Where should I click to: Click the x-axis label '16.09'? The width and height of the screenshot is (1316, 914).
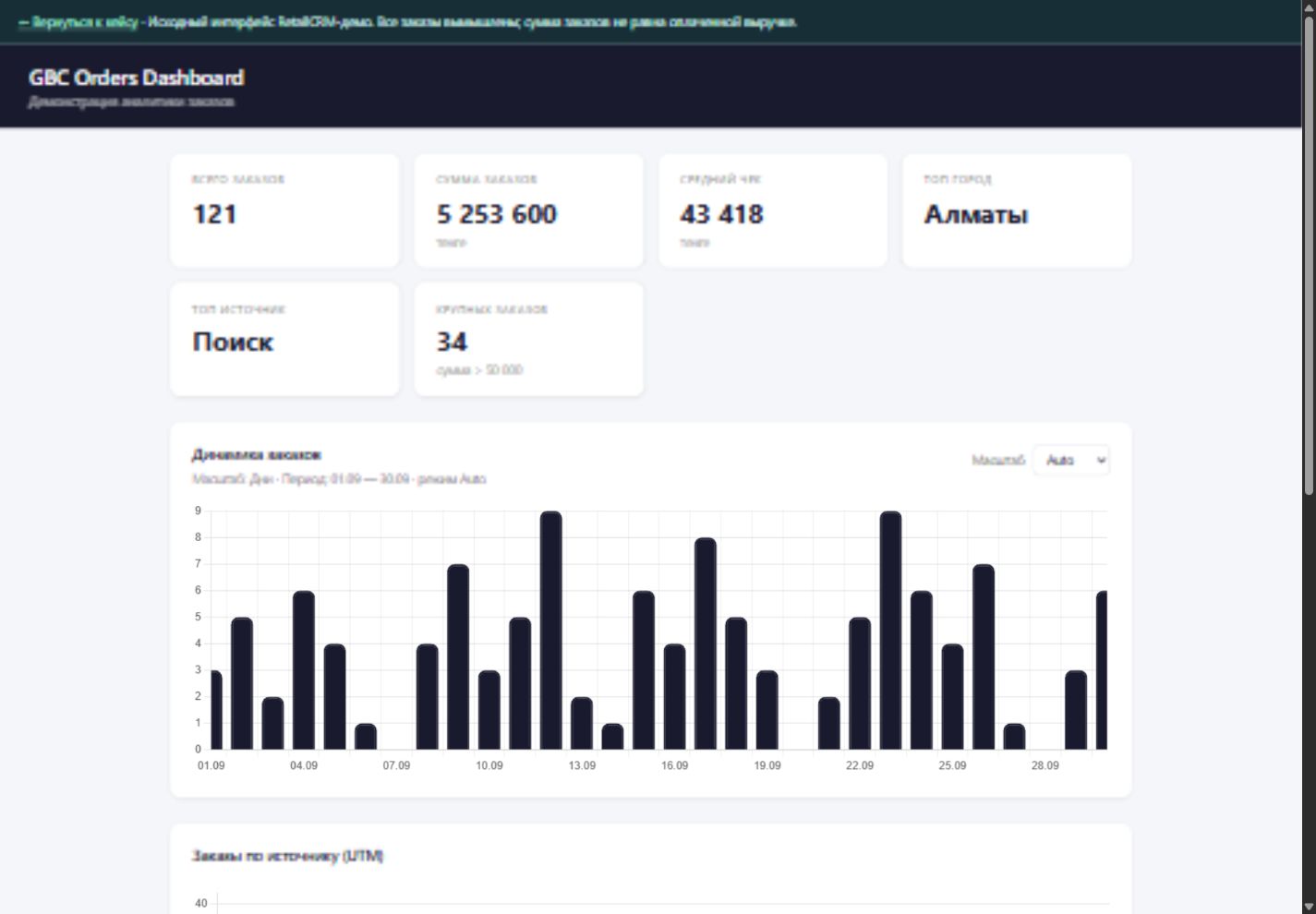[674, 765]
